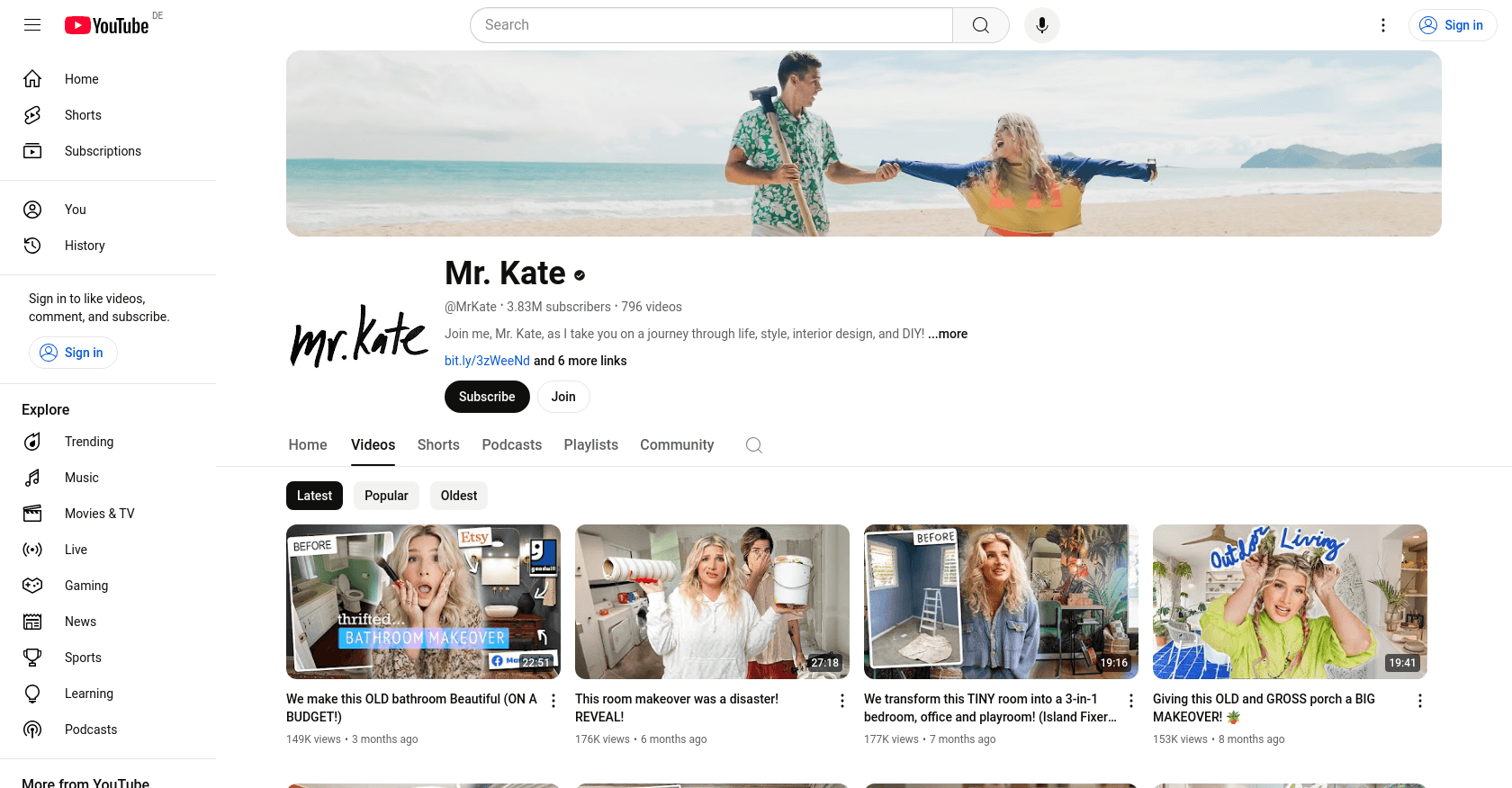Image resolution: width=1512 pixels, height=788 pixels.
Task: Click the YouTube logo
Action: (x=107, y=25)
